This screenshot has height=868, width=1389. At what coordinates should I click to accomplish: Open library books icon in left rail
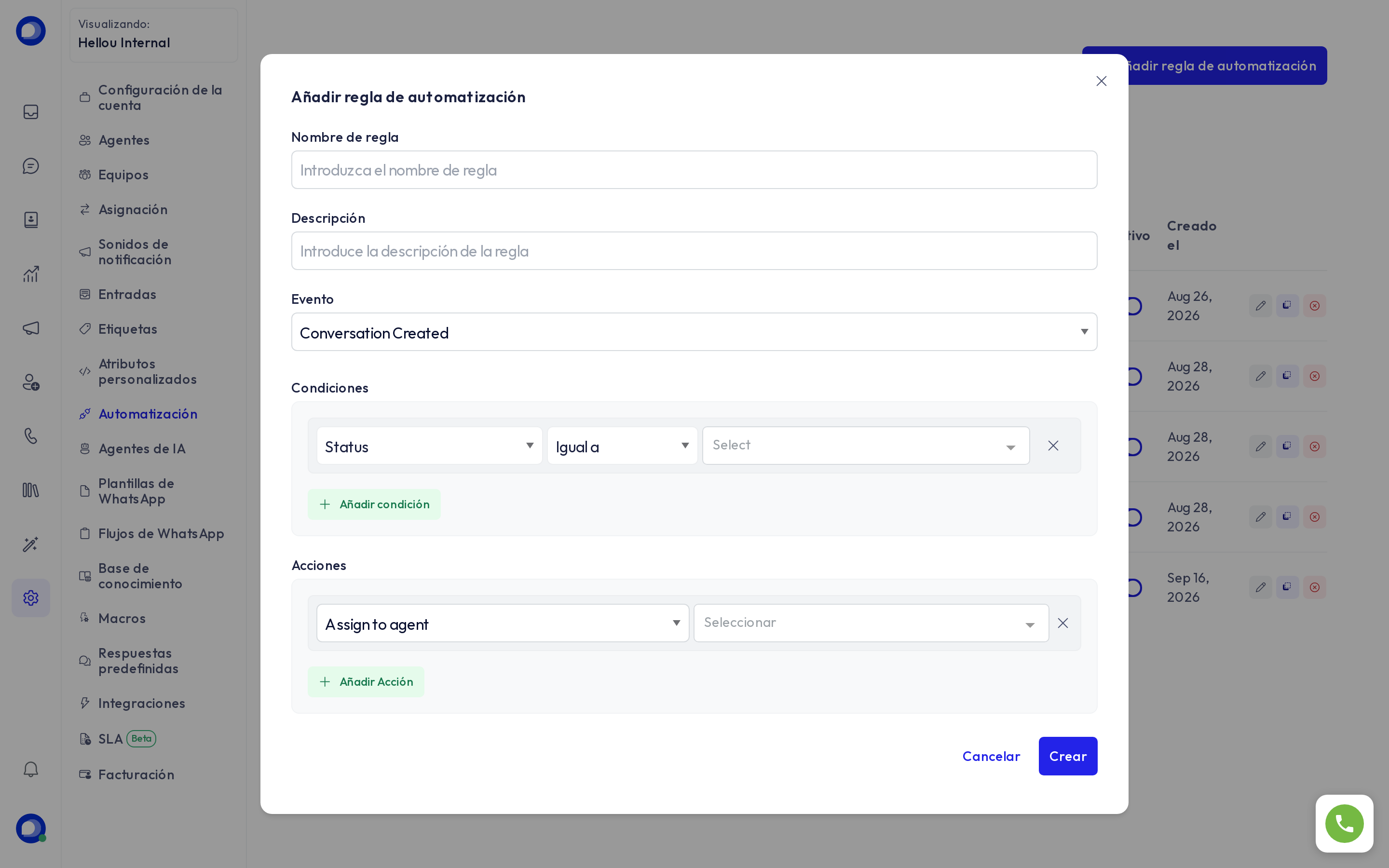31,489
